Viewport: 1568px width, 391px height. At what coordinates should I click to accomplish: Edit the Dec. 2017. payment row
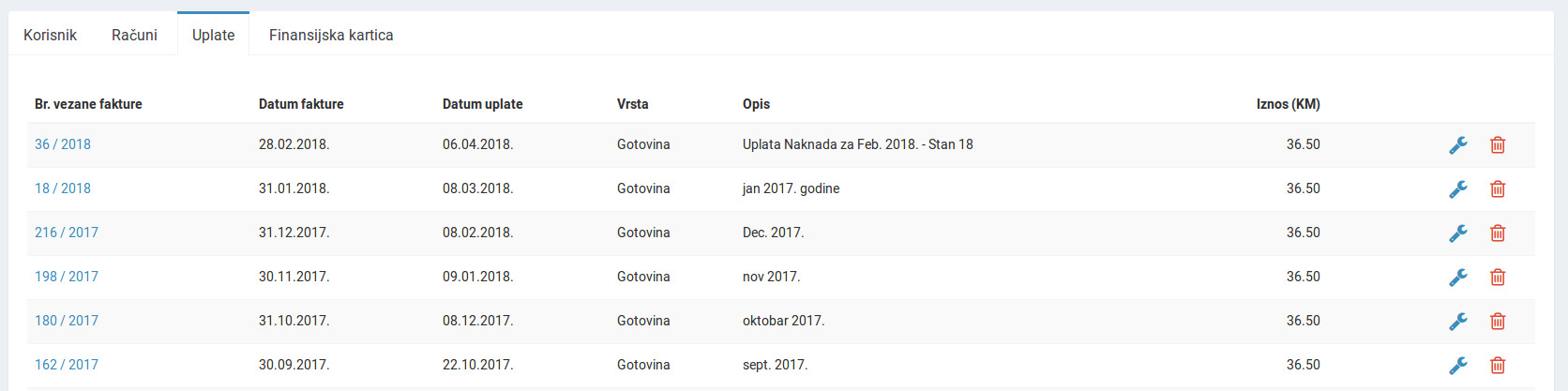click(1458, 233)
